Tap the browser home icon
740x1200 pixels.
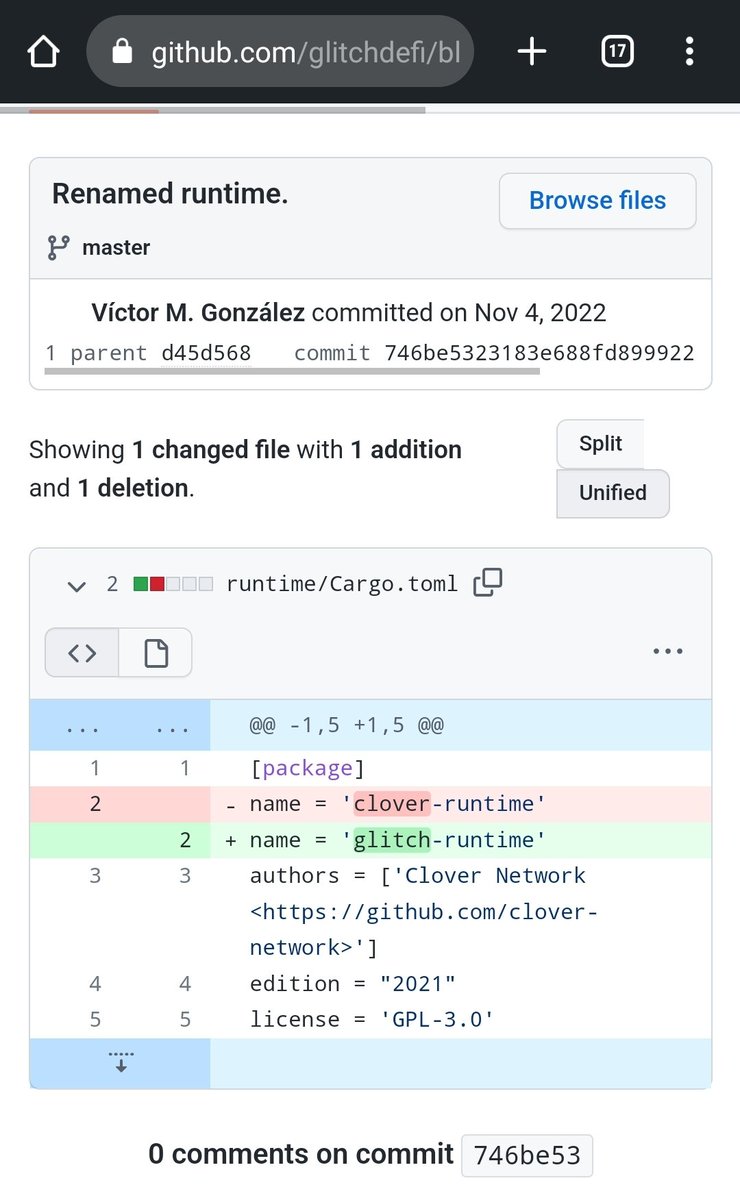click(43, 51)
